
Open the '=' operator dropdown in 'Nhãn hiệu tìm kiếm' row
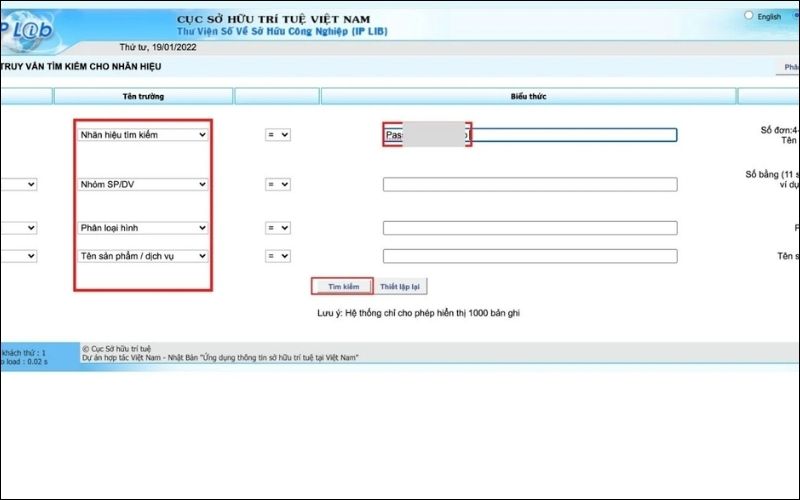(277, 135)
